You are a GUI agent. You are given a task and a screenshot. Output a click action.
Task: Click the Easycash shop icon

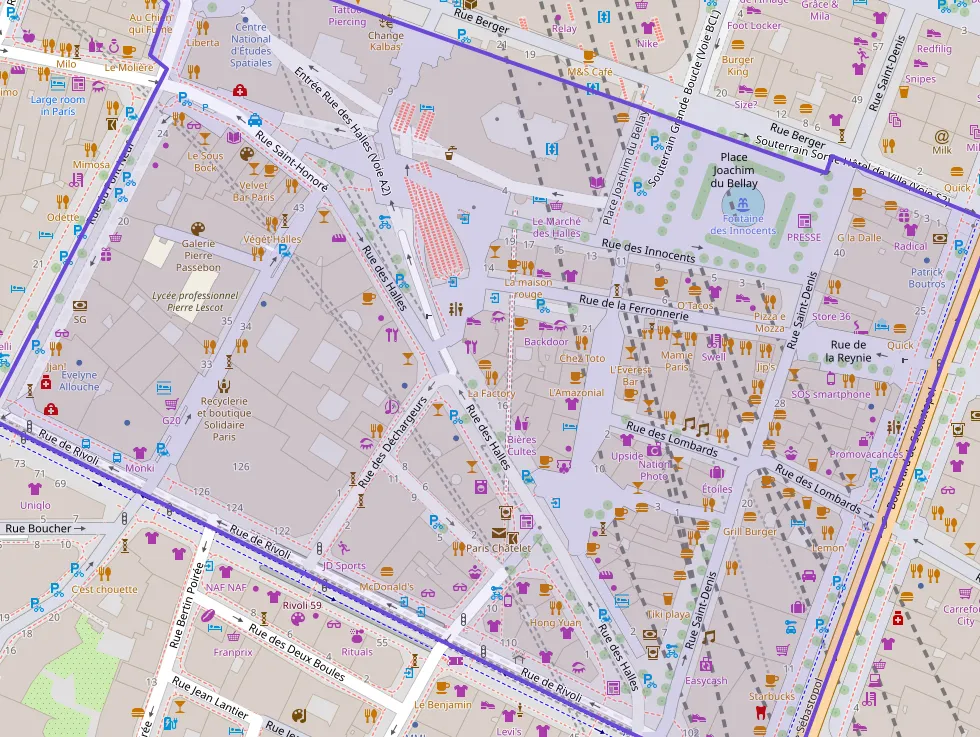click(706, 664)
